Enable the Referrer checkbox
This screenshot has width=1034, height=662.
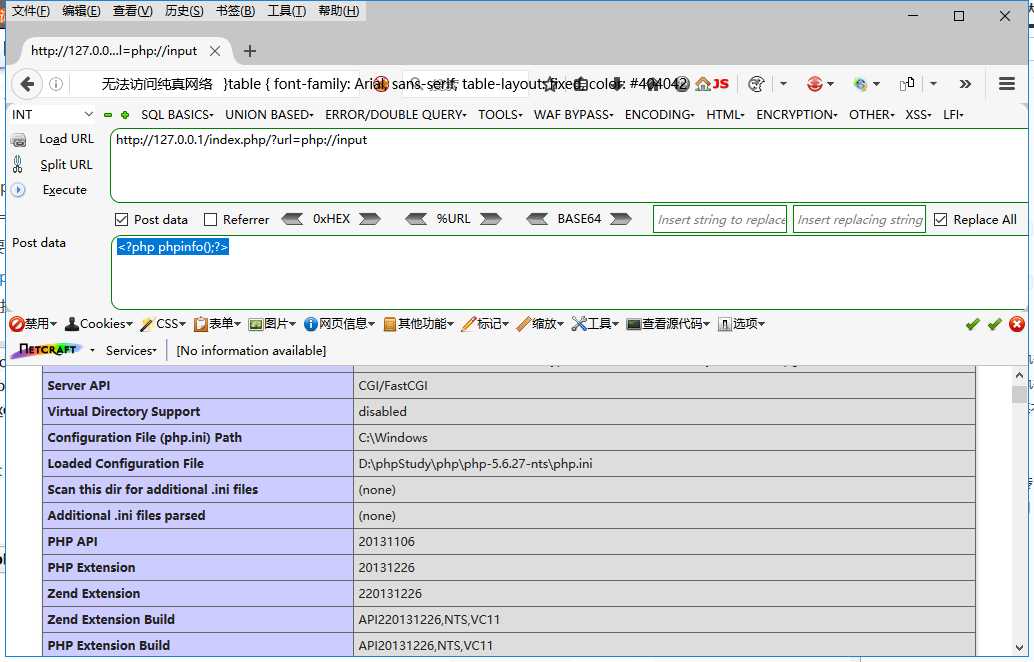[210, 220]
